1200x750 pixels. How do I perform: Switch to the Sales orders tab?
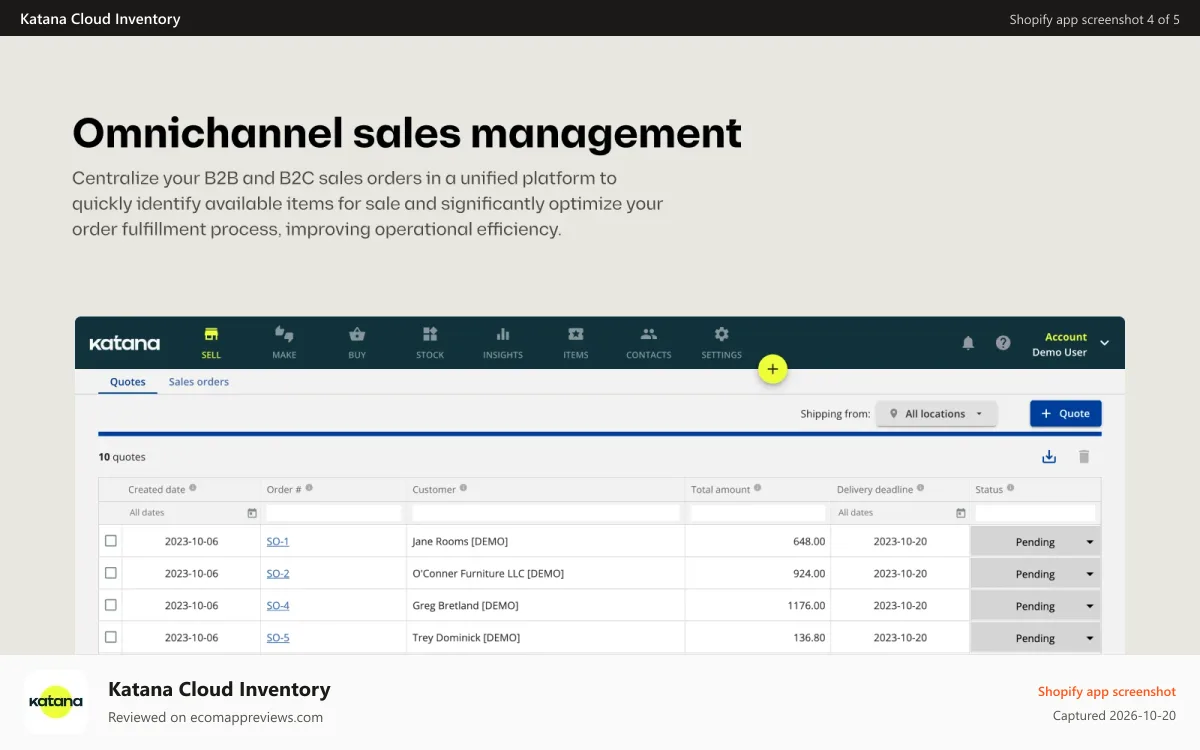pos(199,382)
